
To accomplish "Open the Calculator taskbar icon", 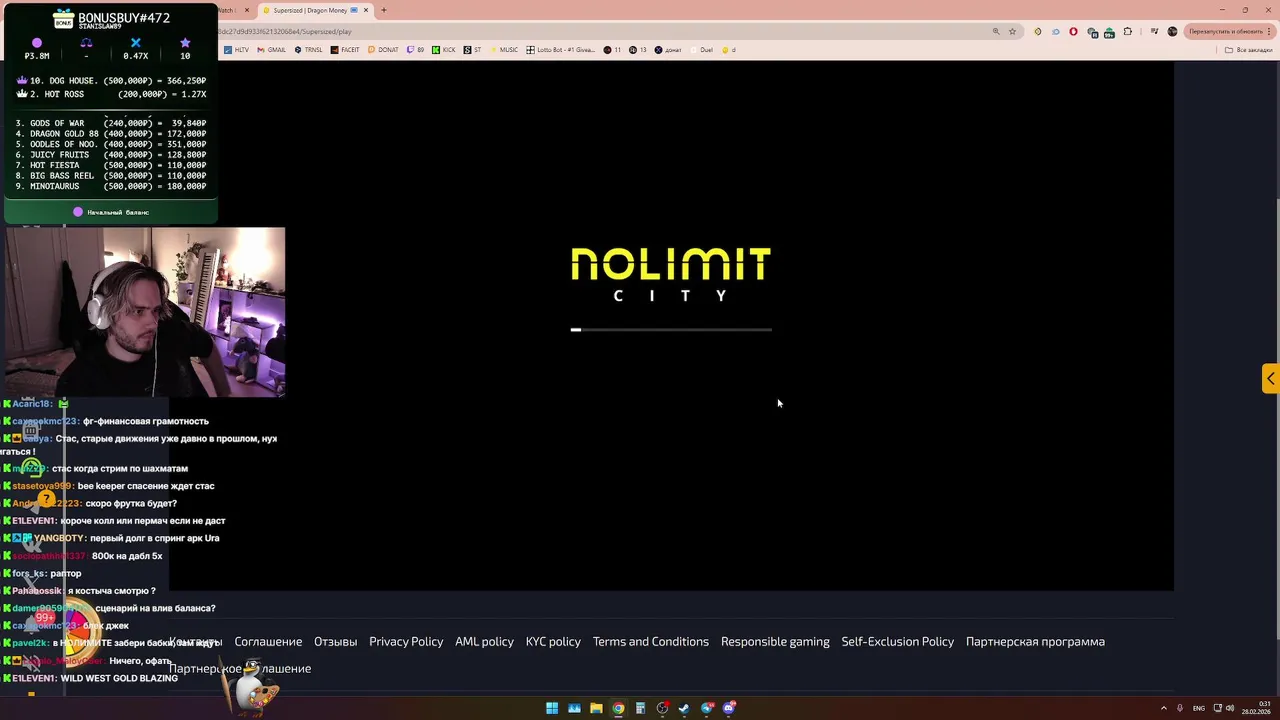I will pos(640,708).
